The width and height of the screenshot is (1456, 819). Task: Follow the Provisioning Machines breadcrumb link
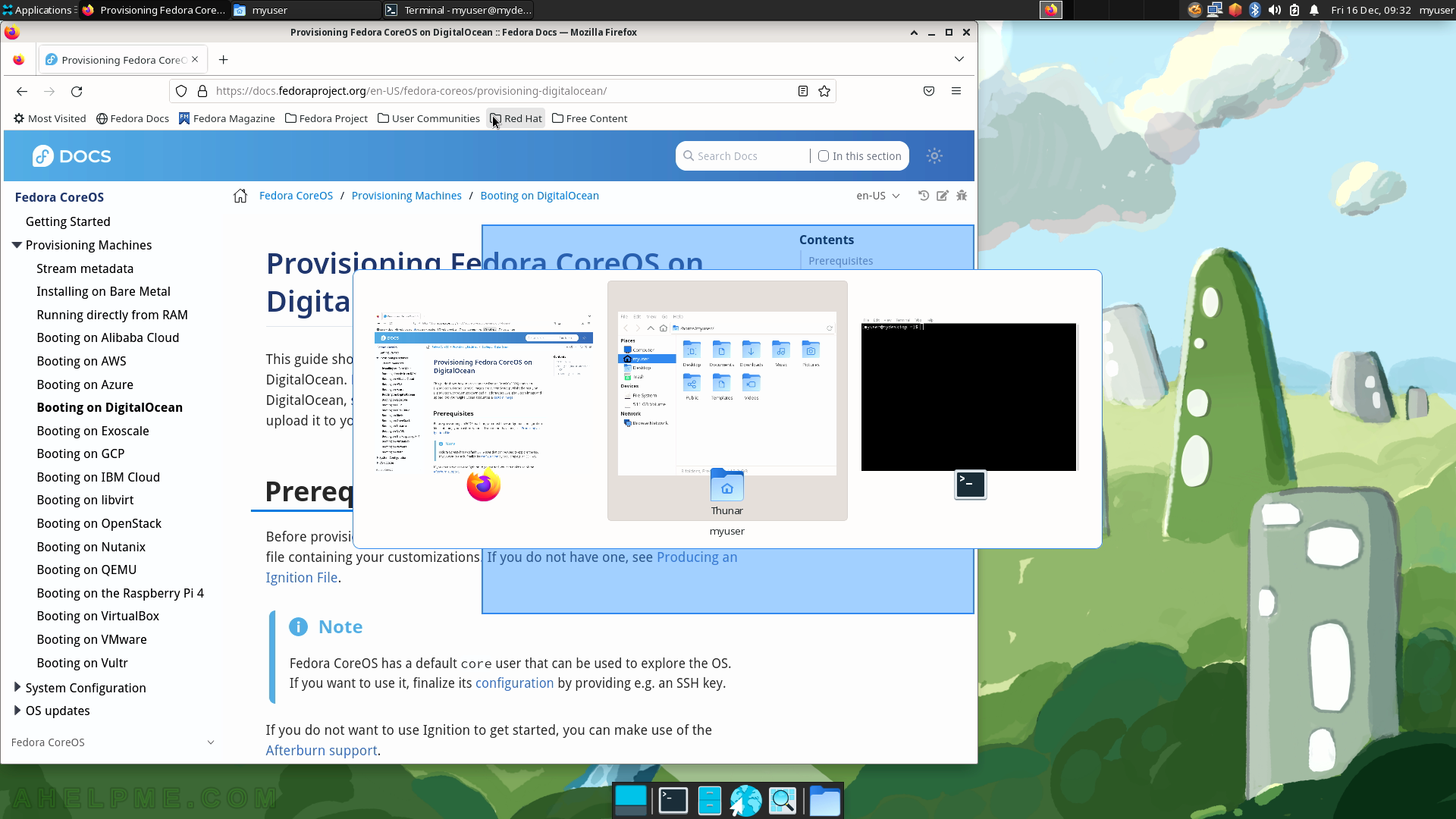(406, 196)
